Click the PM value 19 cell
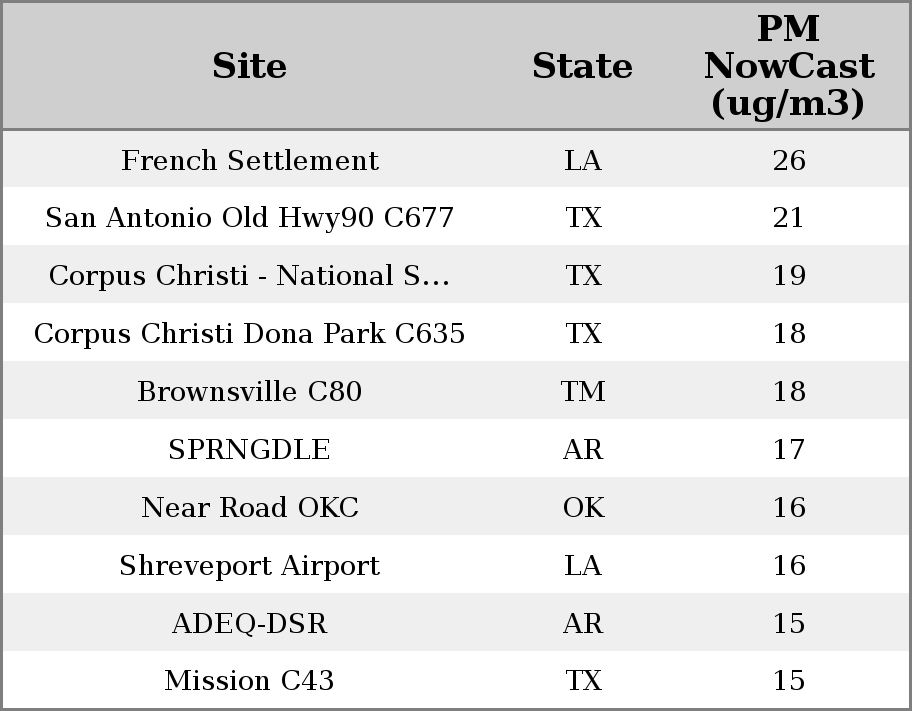Viewport: 912px width, 711px height. pos(788,275)
